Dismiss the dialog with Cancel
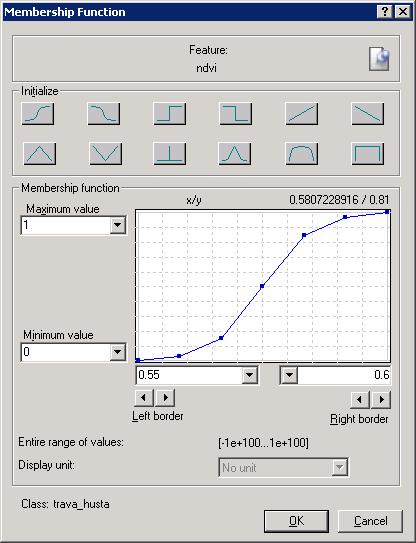Screen dimensions: 416x543 (370, 521)
